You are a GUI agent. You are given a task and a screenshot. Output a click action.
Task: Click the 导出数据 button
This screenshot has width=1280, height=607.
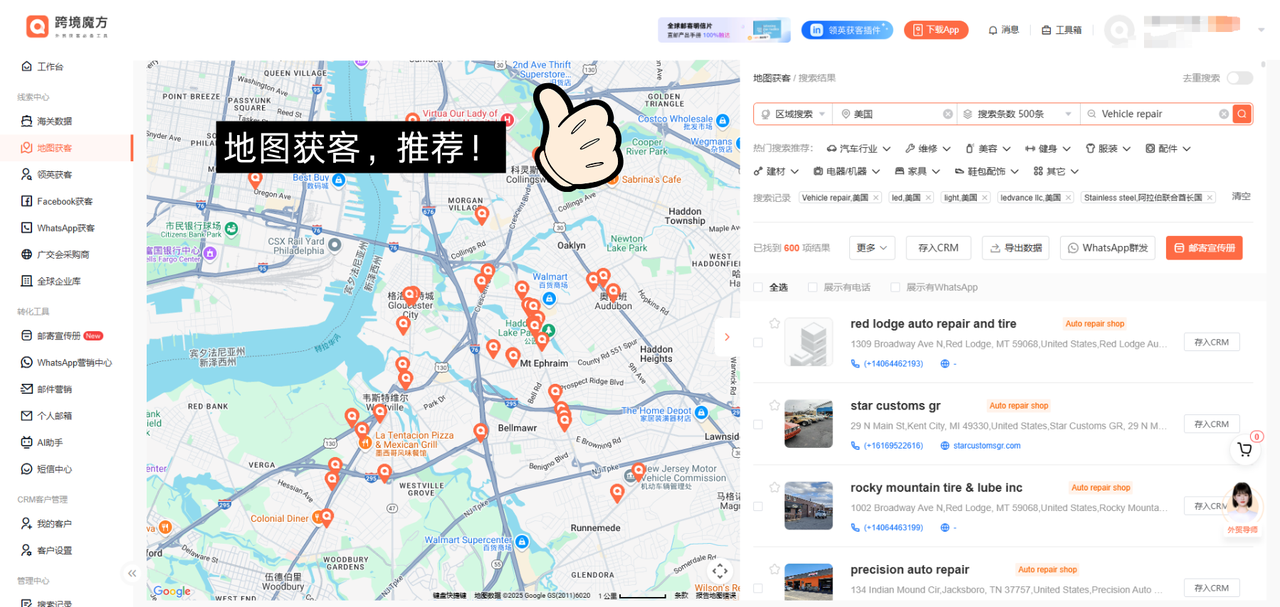pyautogui.click(x=1015, y=248)
